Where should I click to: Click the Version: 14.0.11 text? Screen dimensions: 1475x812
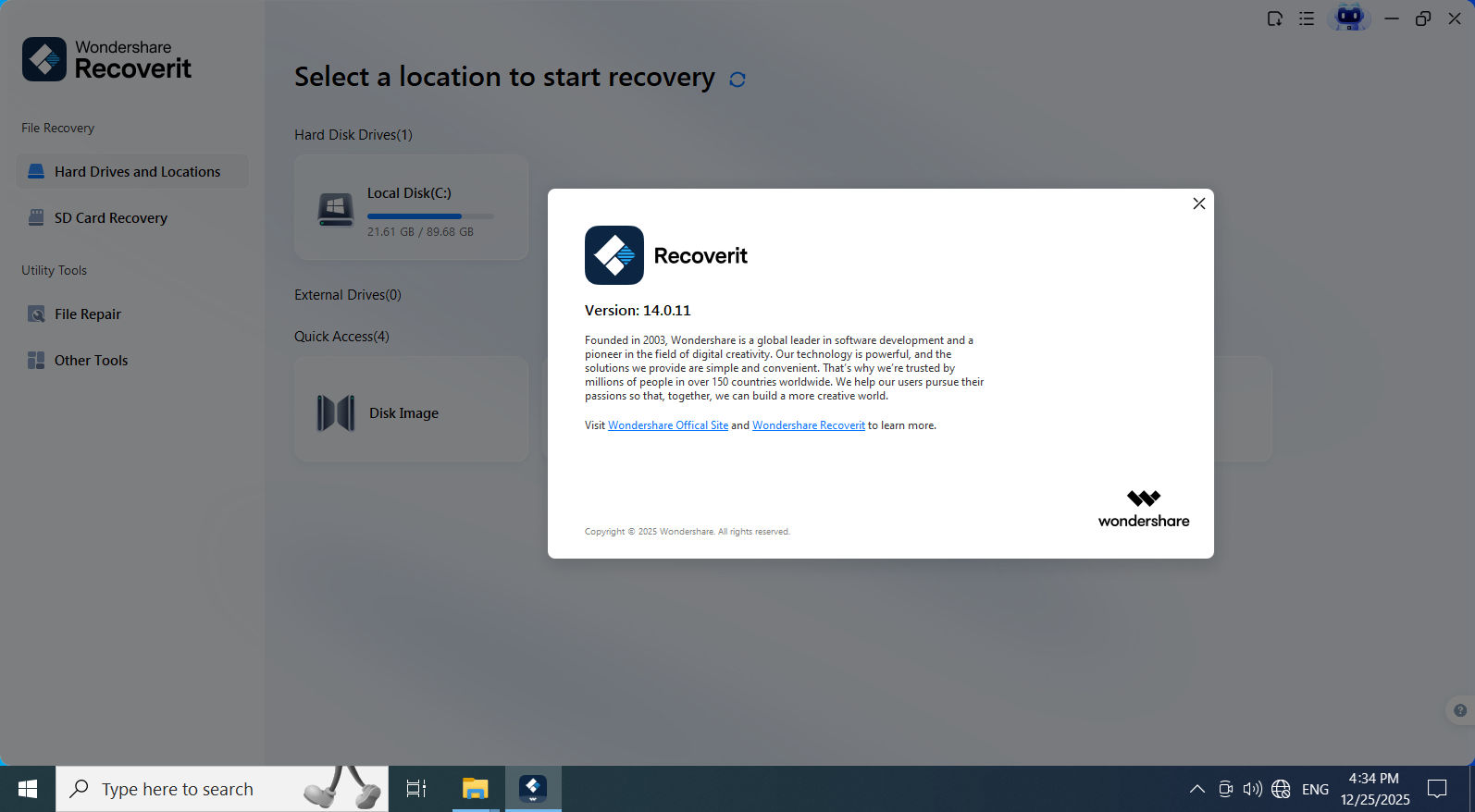click(638, 311)
